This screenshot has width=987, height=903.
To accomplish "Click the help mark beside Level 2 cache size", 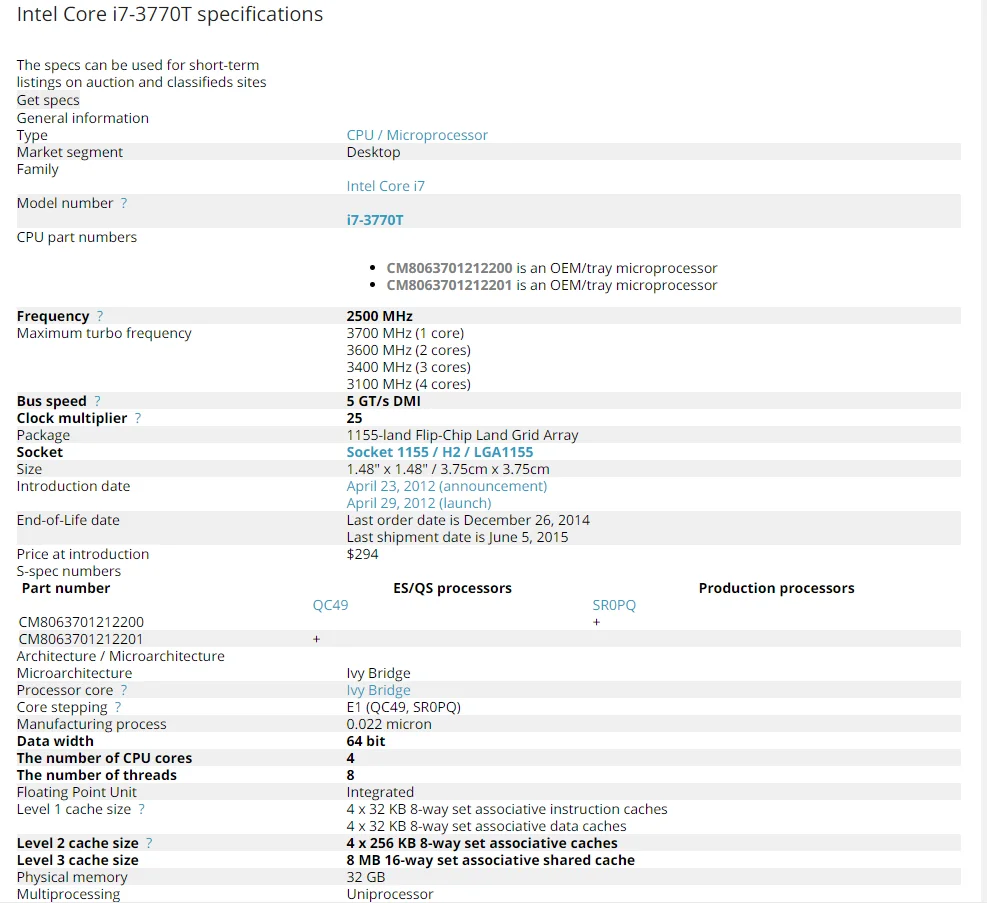I will coord(149,843).
